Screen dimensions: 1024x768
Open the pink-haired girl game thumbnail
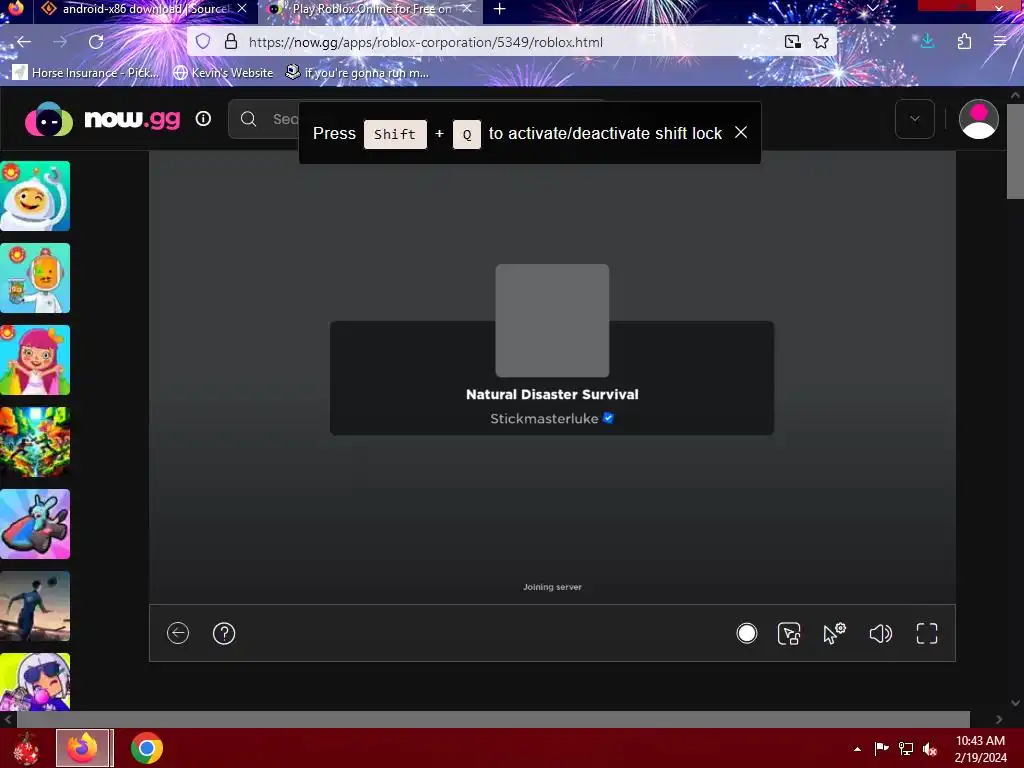coord(35,360)
